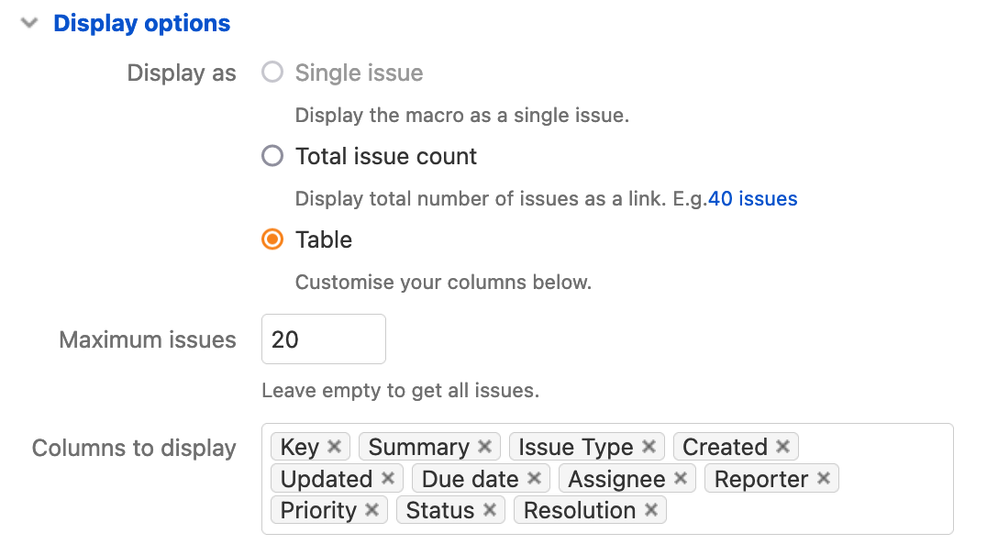Screen dimensions: 998x556
Task: Remove the Reporter column tag
Action: (823, 479)
